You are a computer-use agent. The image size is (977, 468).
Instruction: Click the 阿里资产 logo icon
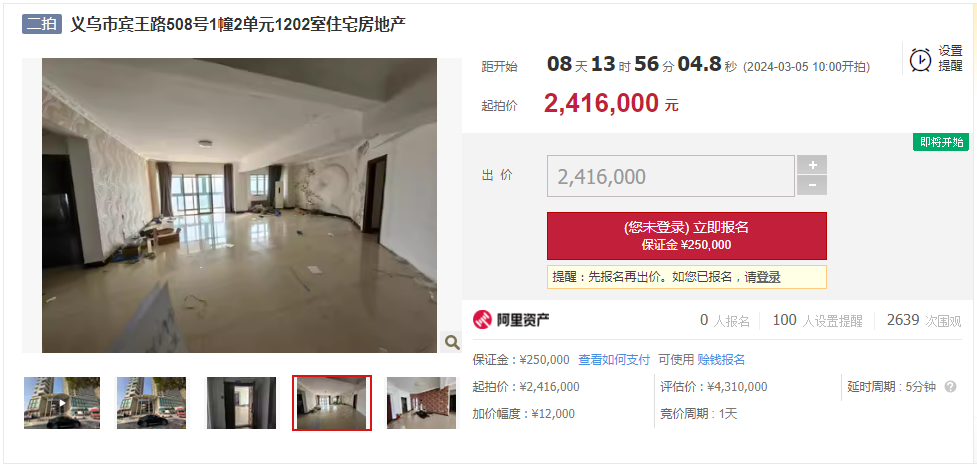click(x=482, y=320)
